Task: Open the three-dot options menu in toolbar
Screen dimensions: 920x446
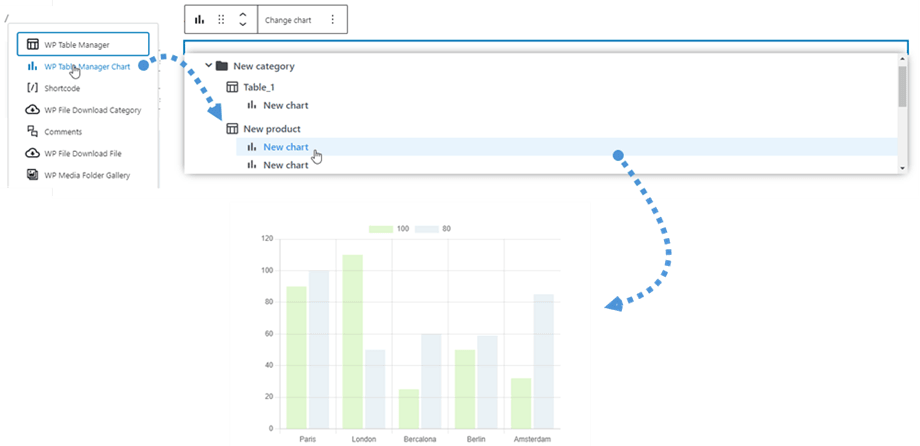Action: point(333,20)
